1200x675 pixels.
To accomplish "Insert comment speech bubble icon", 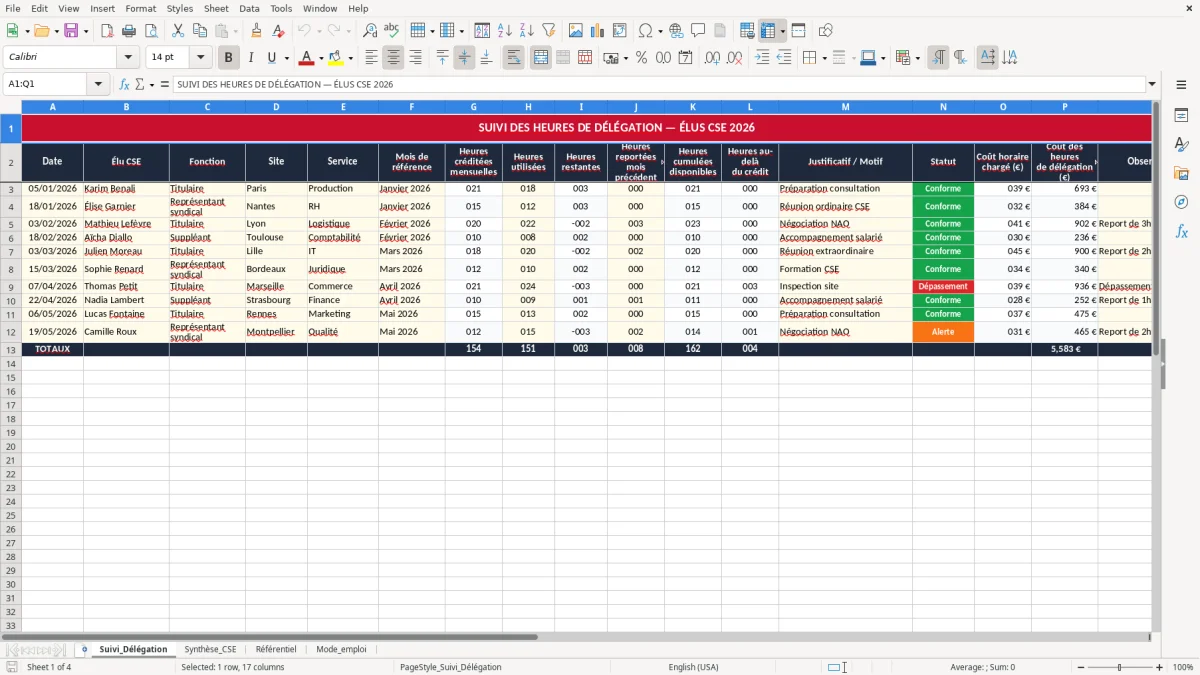I will pyautogui.click(x=698, y=31).
